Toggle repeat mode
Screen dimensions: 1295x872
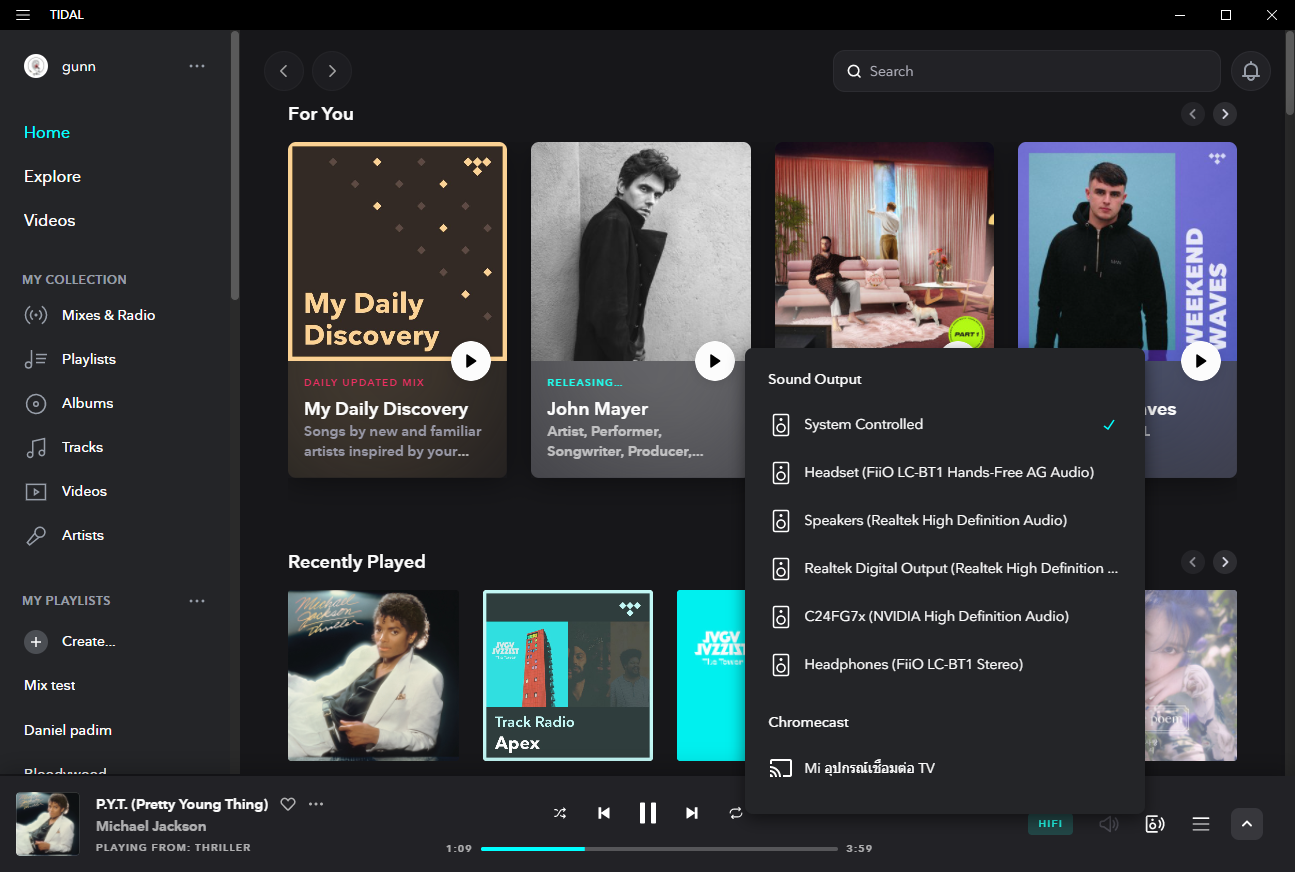pyautogui.click(x=736, y=813)
